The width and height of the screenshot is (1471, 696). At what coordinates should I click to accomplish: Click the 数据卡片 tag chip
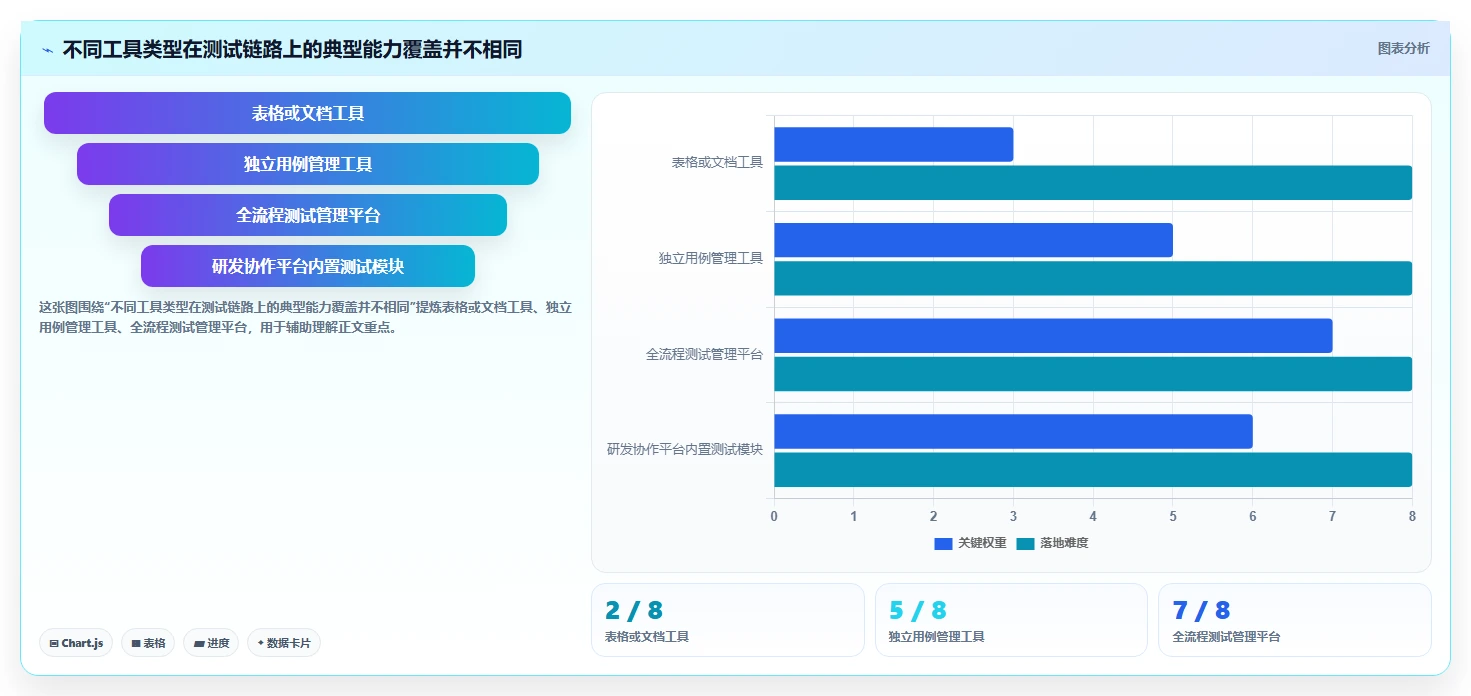point(284,643)
